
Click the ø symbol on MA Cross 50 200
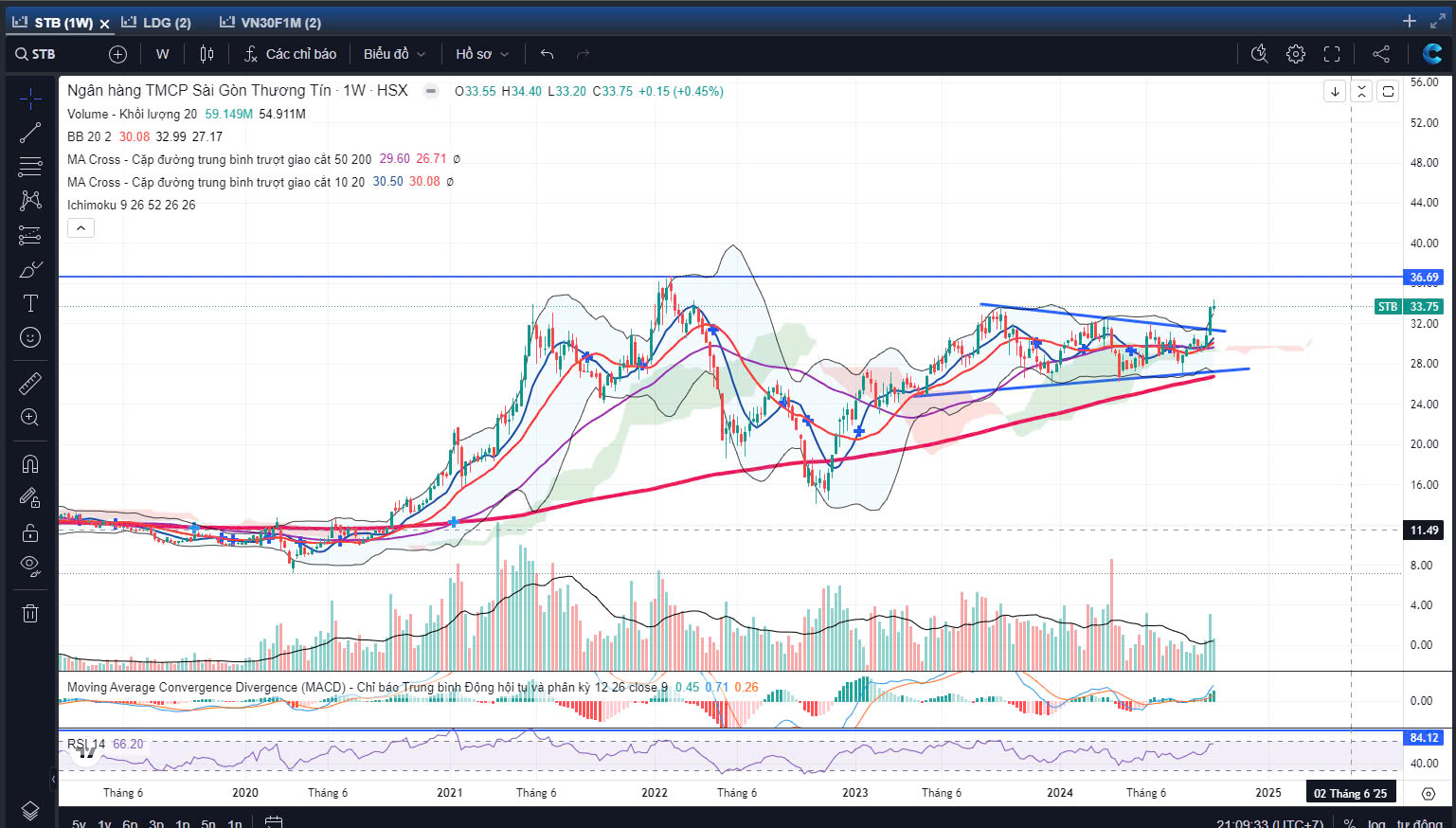click(x=457, y=159)
